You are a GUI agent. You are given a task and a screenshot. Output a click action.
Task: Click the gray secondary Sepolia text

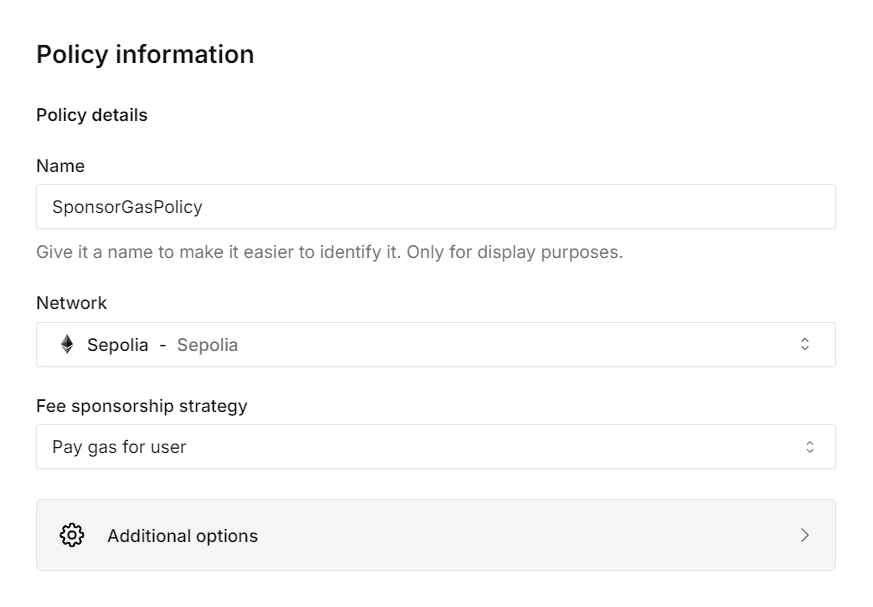tap(207, 345)
